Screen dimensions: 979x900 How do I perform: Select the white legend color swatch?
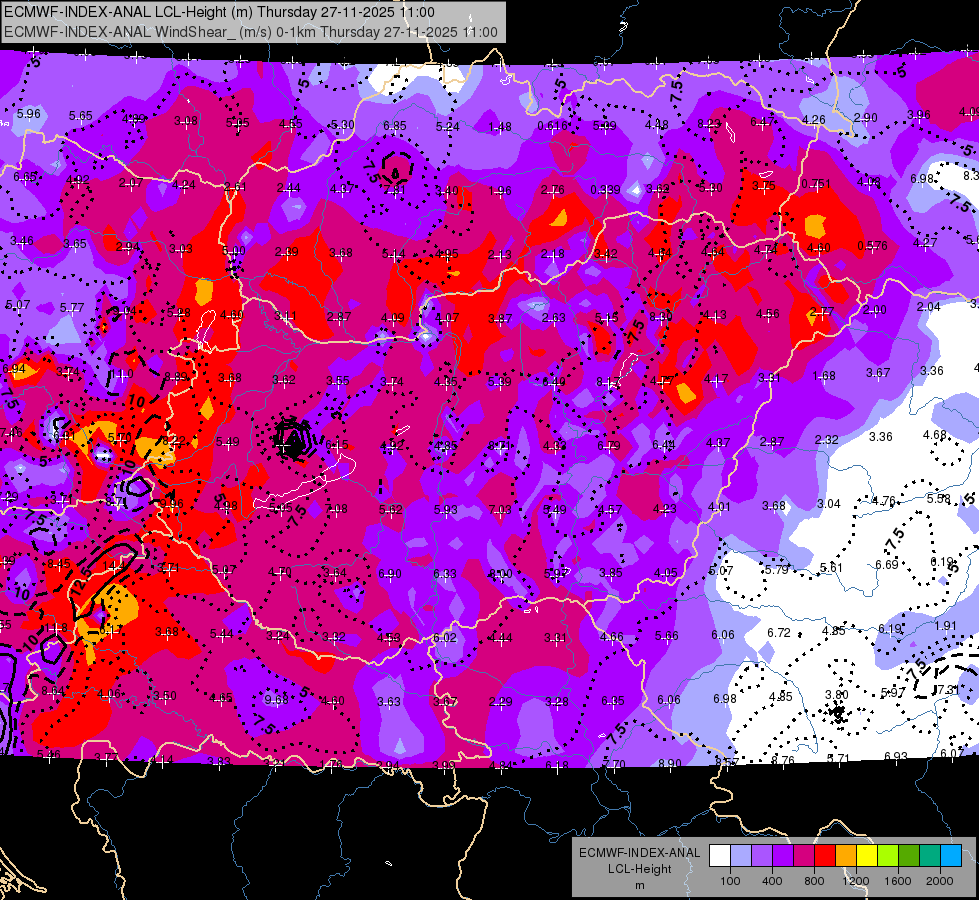click(x=720, y=855)
